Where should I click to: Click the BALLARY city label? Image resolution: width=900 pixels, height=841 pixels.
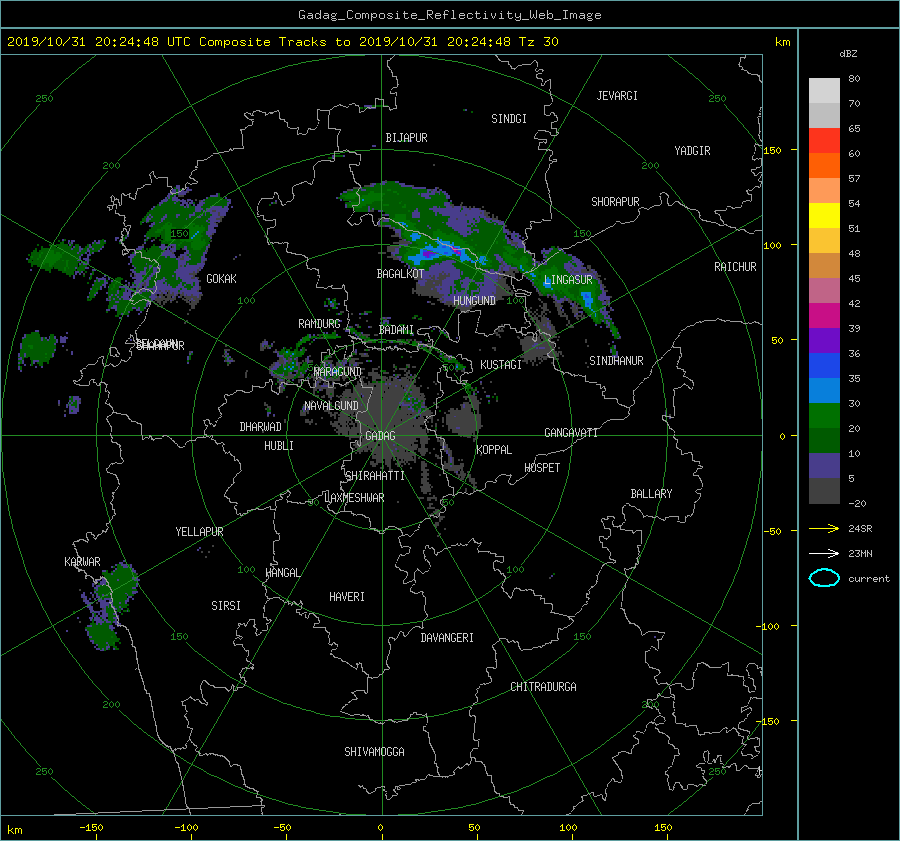(651, 494)
